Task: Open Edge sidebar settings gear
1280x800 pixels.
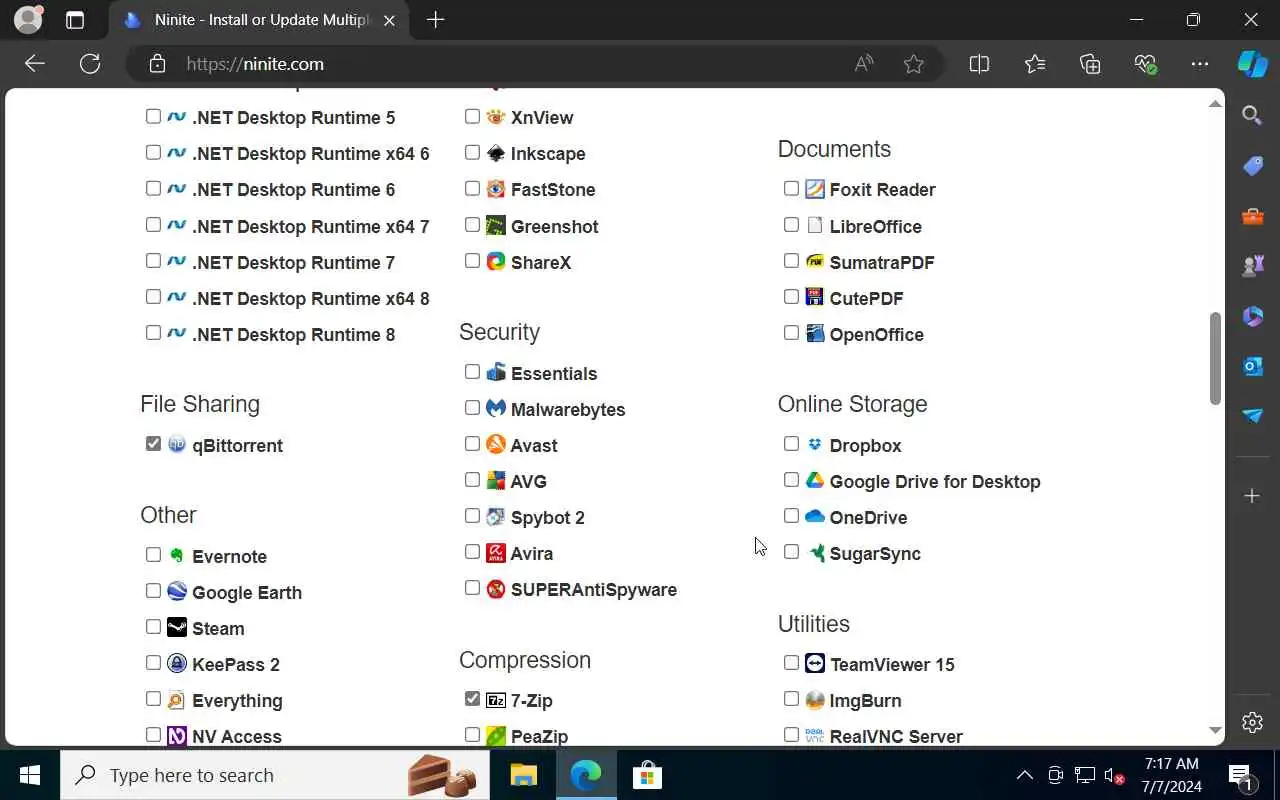Action: pos(1252,722)
